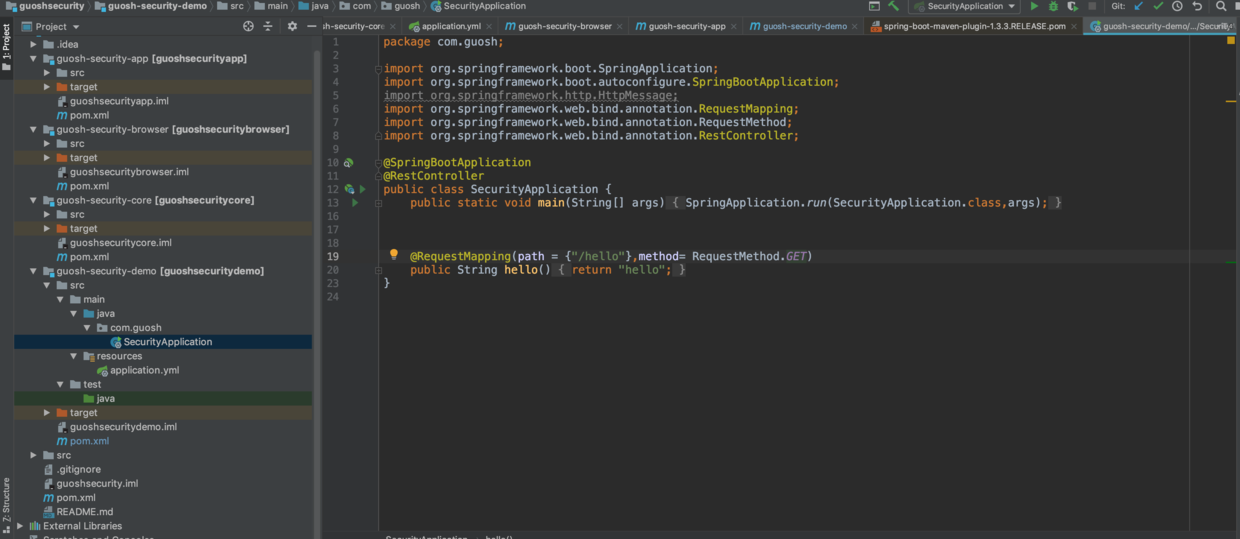Open the Project view selector dropdown

(x=51, y=27)
